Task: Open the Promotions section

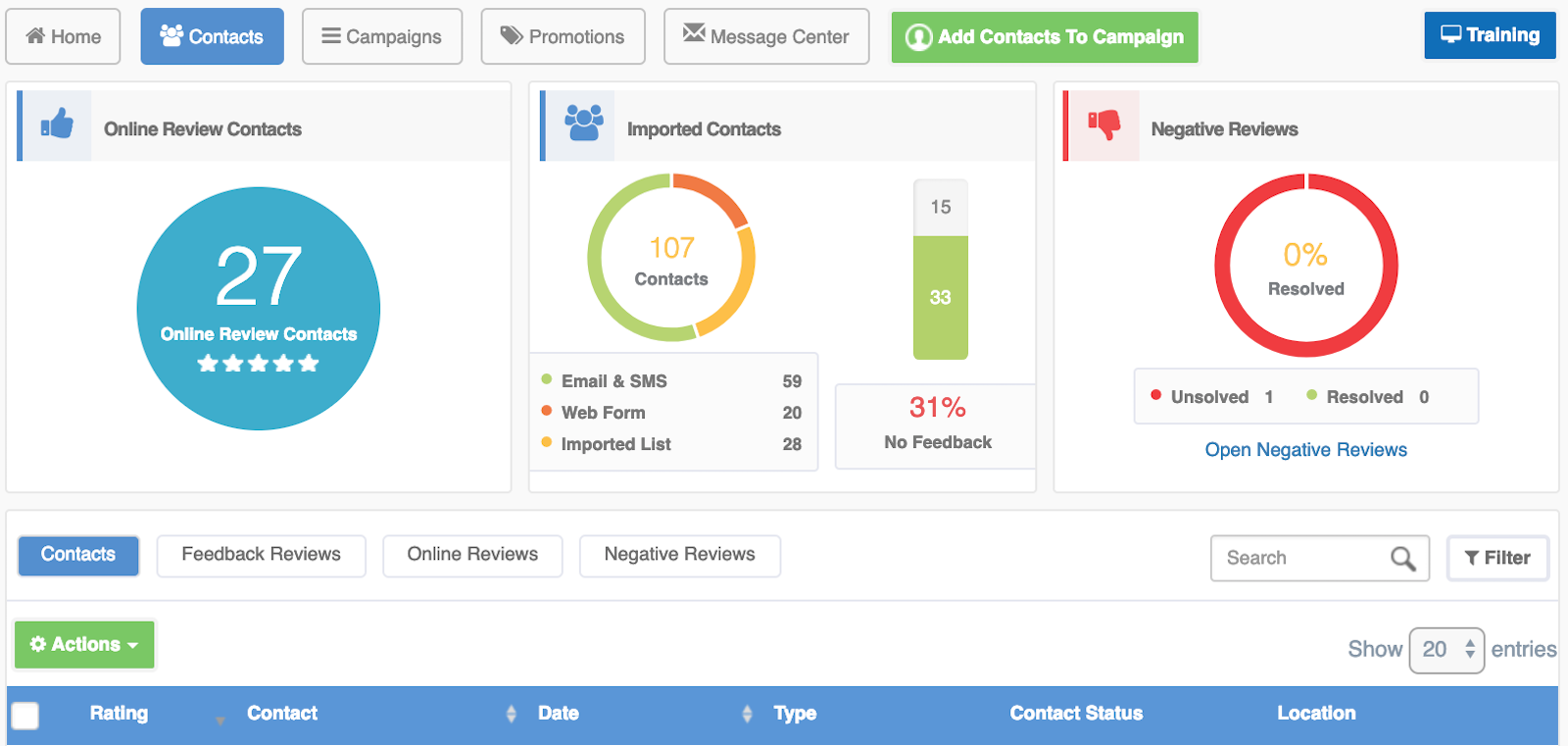Action: pyautogui.click(x=563, y=36)
